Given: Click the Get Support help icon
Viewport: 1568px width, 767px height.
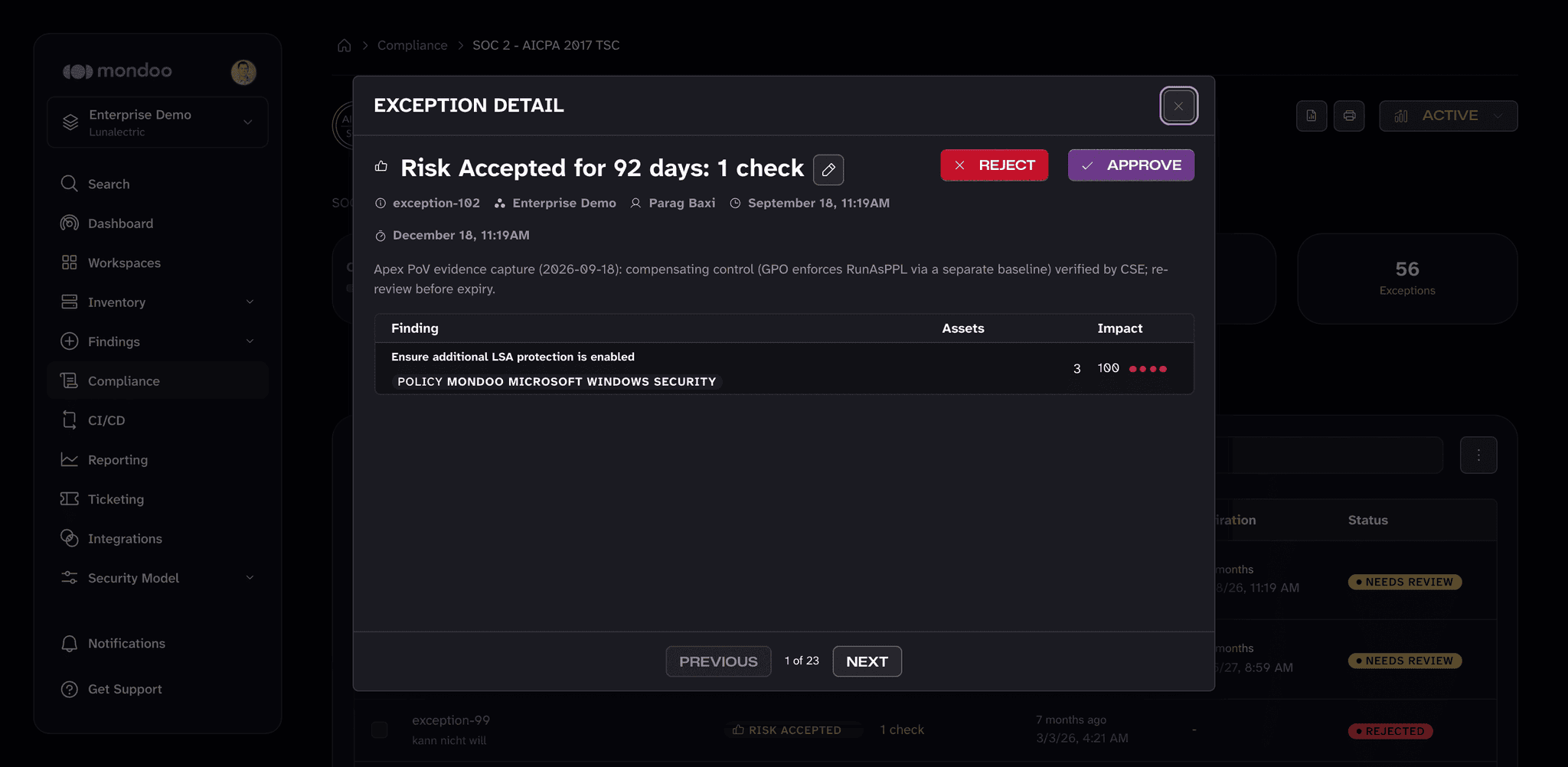Looking at the screenshot, I should [69, 689].
